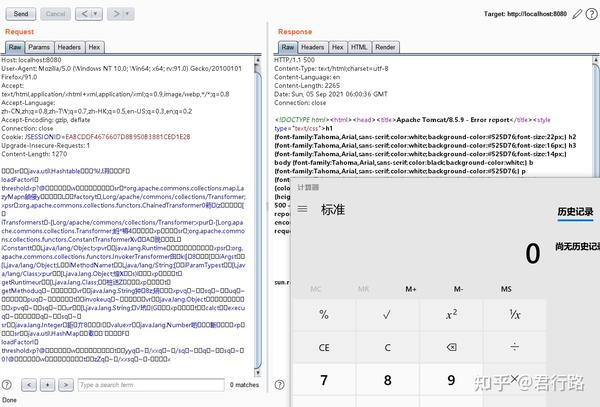Switch to the request Params tab
The height and width of the screenshot is (407, 600).
click(x=39, y=47)
